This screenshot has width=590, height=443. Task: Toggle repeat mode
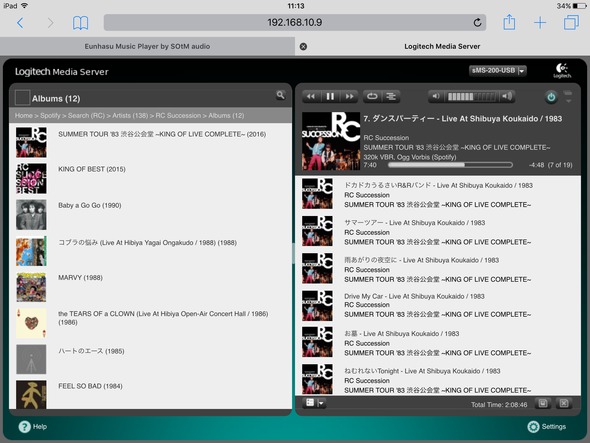coord(372,97)
